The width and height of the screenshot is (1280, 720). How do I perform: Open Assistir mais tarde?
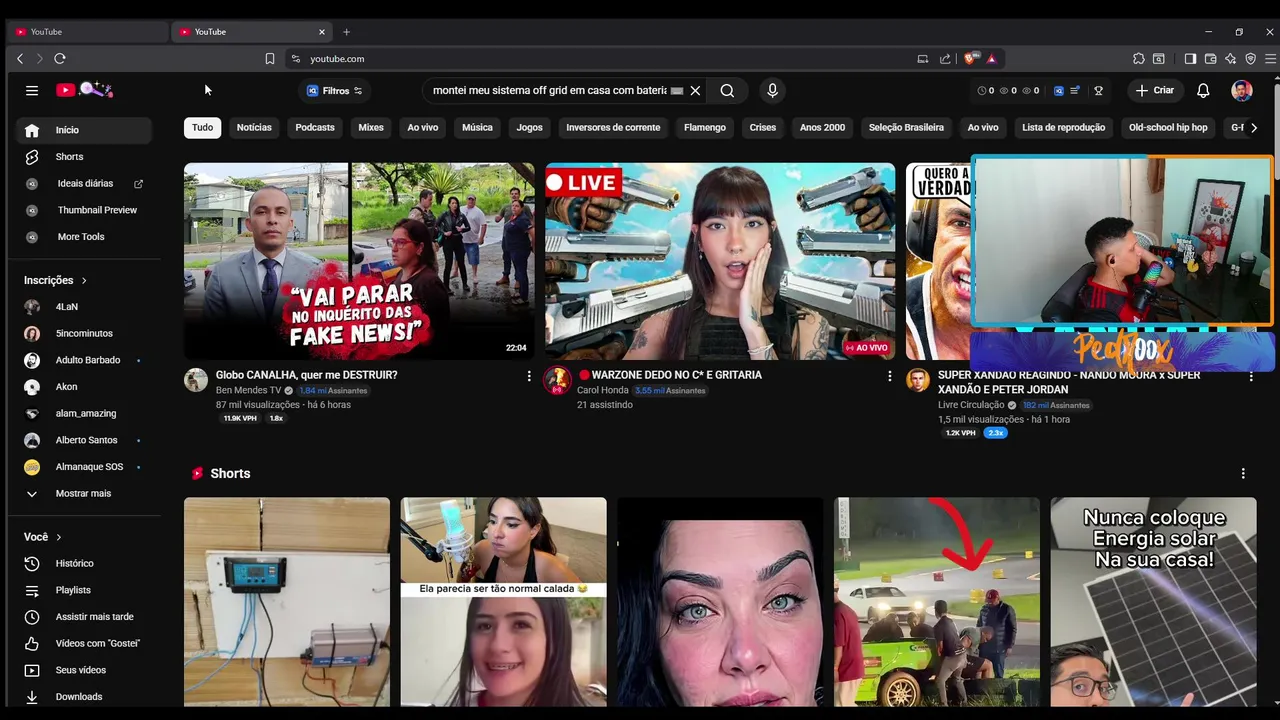click(84, 617)
